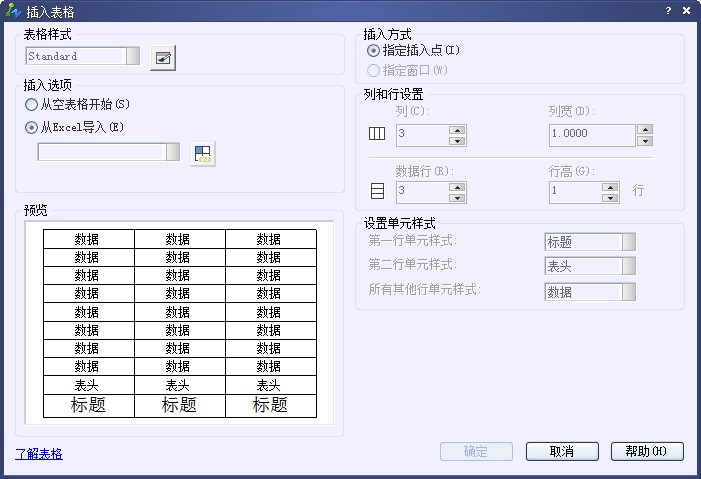Click the 帮助(H) button
701x479 pixels.
[646, 452]
